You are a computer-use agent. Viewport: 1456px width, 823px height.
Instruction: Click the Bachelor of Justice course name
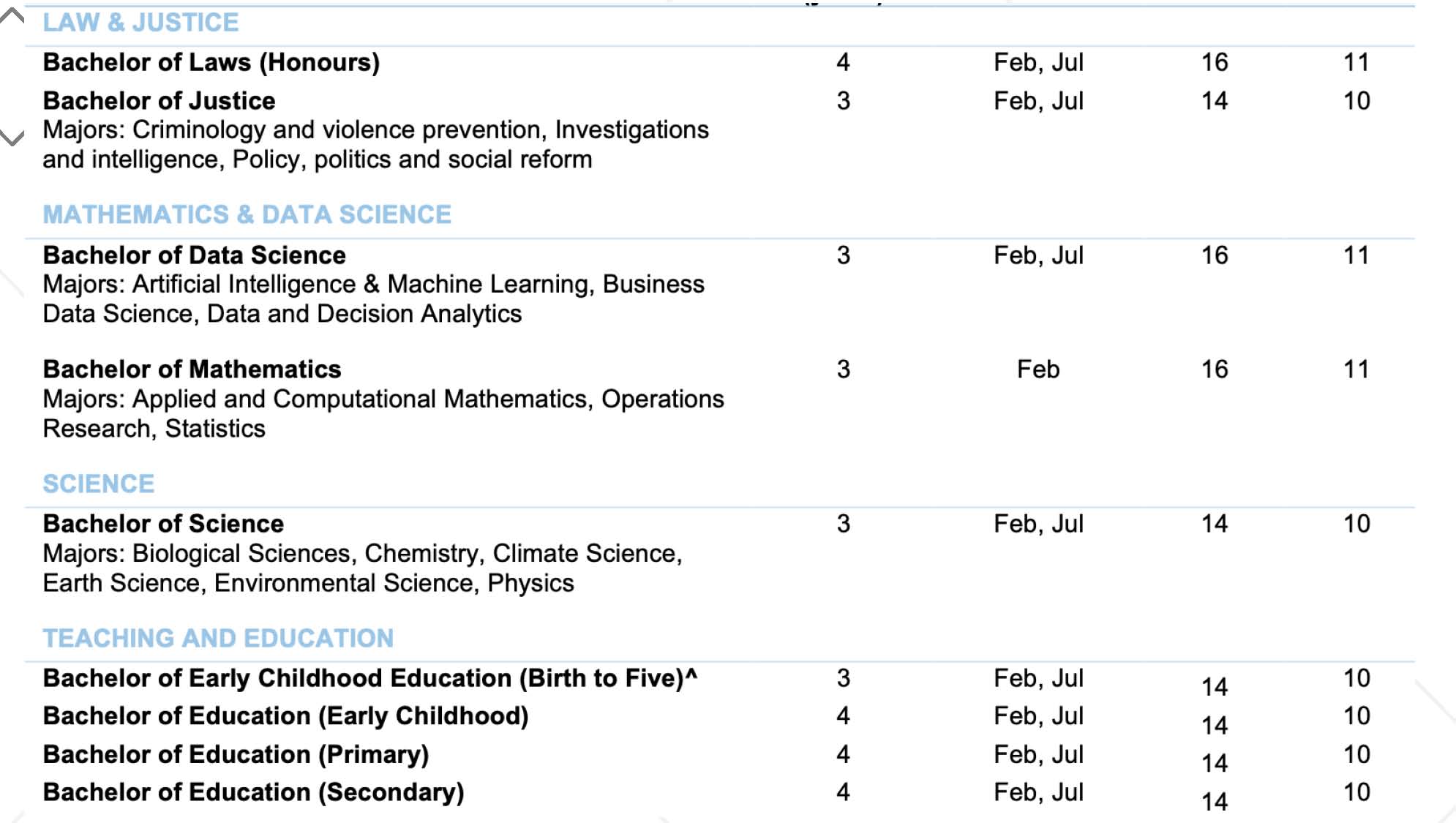click(x=159, y=101)
